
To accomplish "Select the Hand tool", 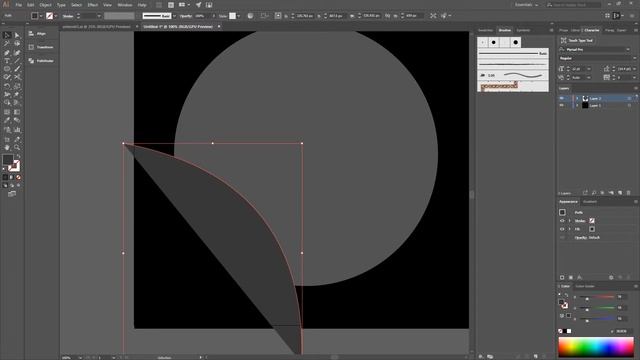I will point(7,147).
